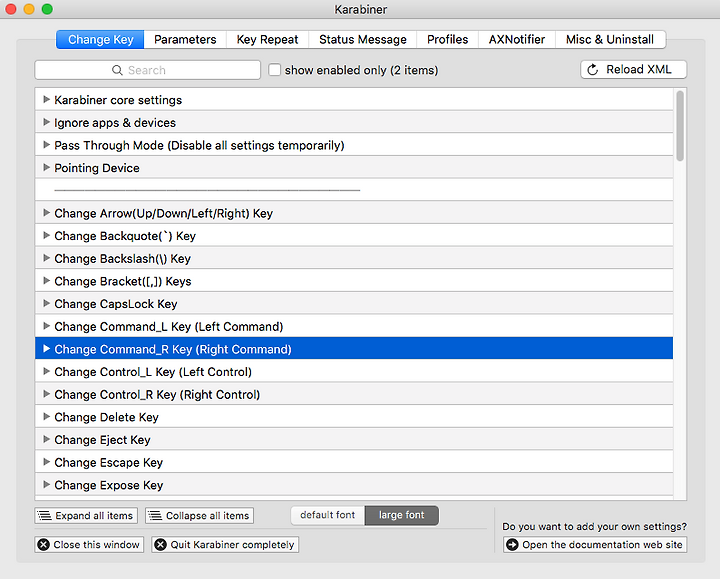The image size is (720, 579).
Task: Switch to the Profiles tab
Action: tap(448, 39)
